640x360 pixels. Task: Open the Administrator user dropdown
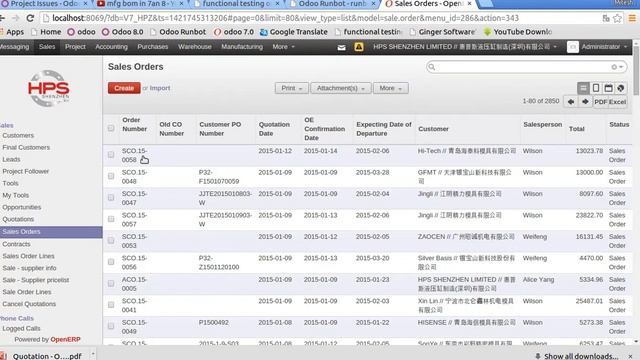(604, 47)
